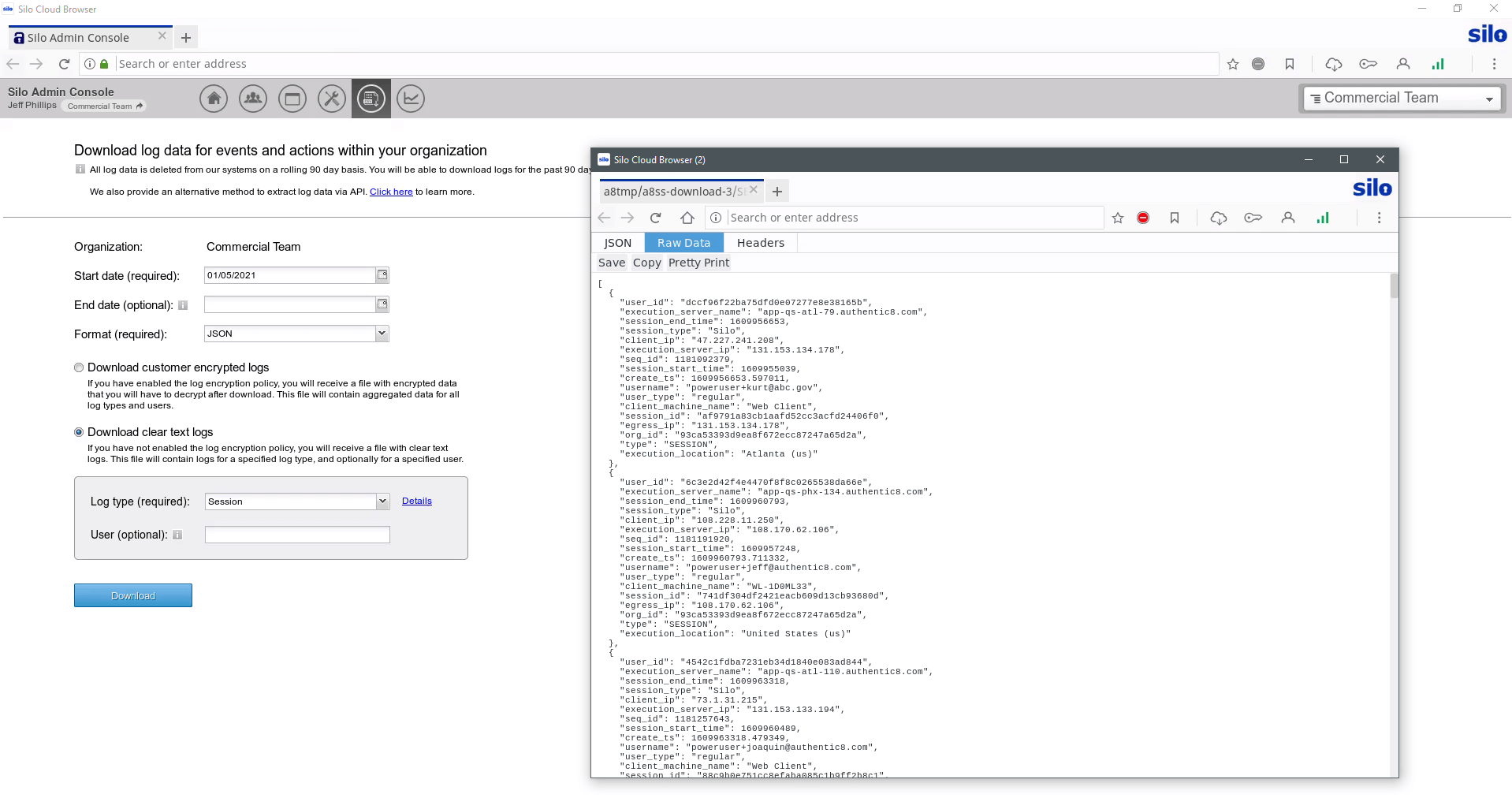Open a new tab in second browser window
The height and width of the screenshot is (798, 1512).
click(x=777, y=191)
